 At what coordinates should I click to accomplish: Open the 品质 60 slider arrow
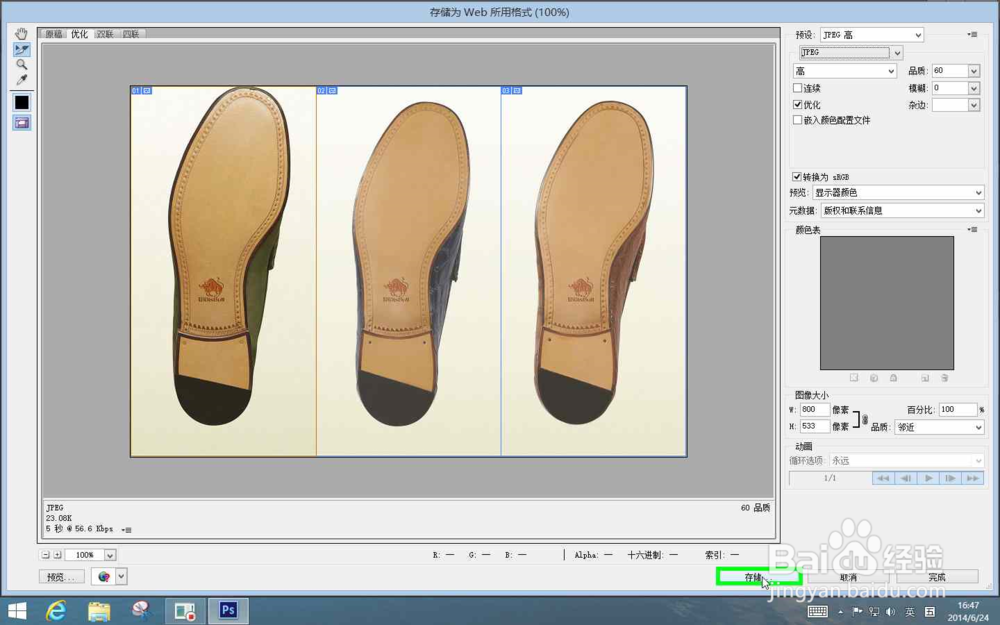(x=973, y=71)
